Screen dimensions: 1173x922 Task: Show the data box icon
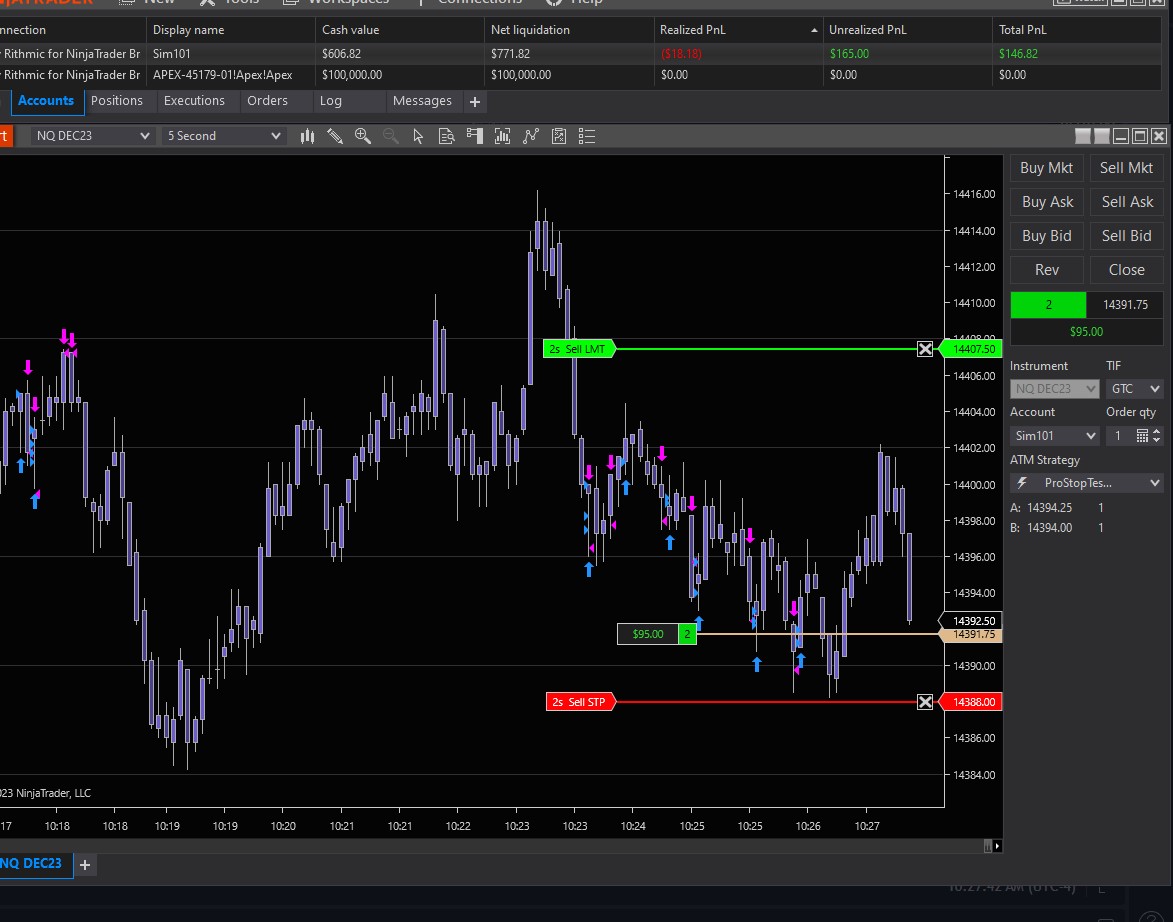tap(447, 136)
